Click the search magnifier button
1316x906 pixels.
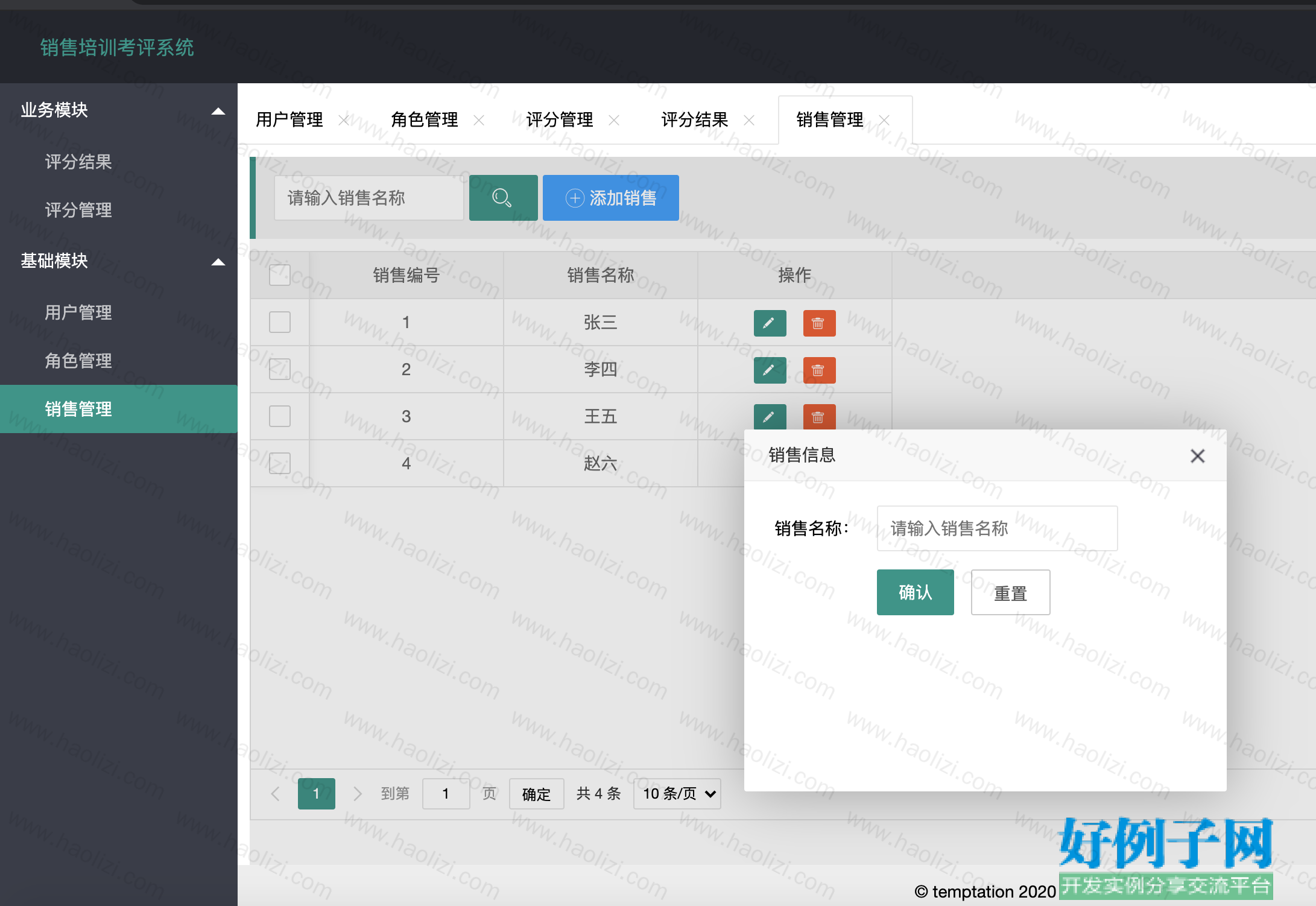(503, 198)
